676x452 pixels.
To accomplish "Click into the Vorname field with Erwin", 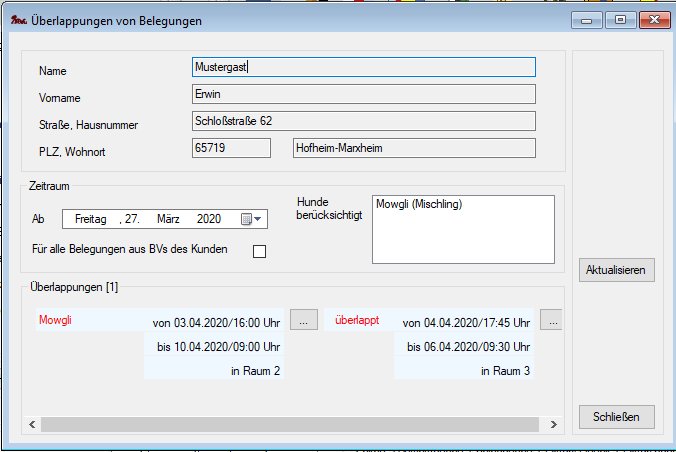I will coord(363,94).
